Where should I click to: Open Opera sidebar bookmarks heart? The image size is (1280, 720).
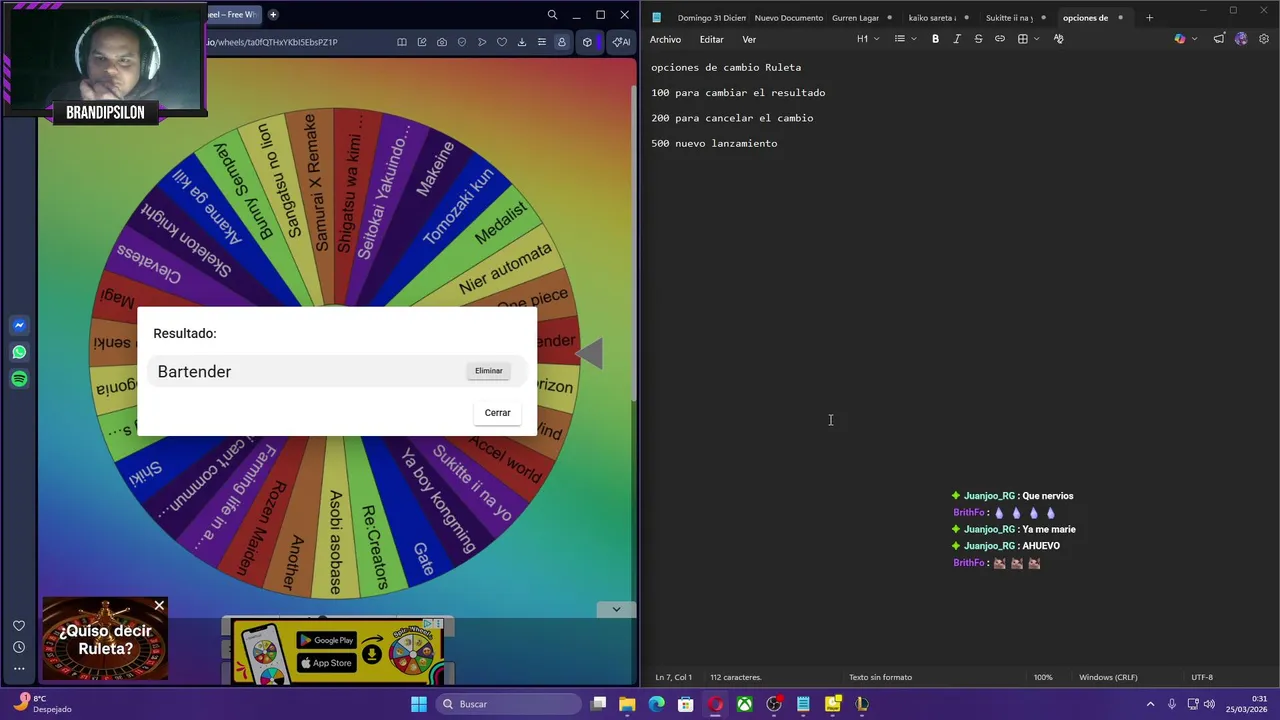pos(19,626)
